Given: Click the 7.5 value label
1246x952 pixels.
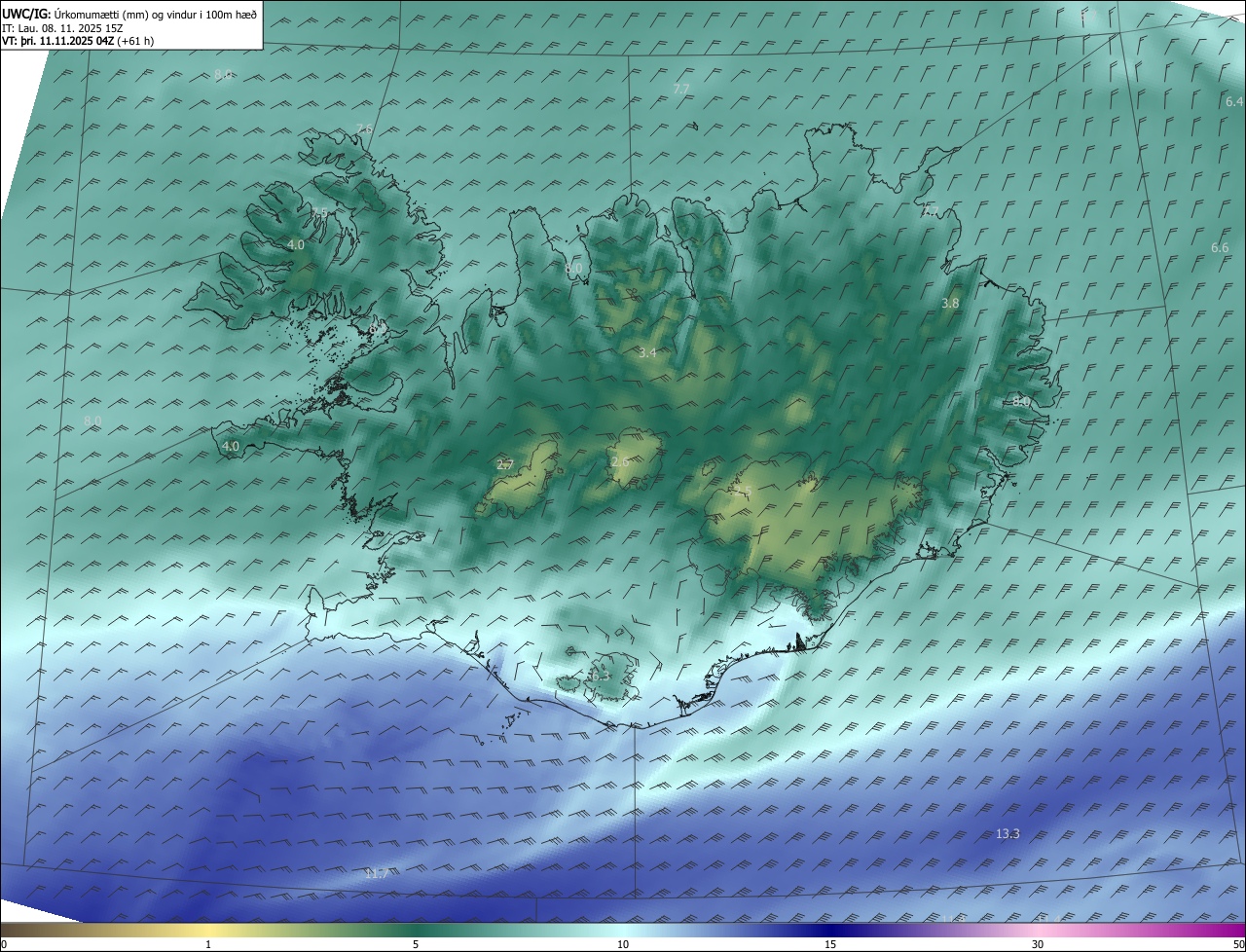Looking at the screenshot, I should (x=320, y=212).
